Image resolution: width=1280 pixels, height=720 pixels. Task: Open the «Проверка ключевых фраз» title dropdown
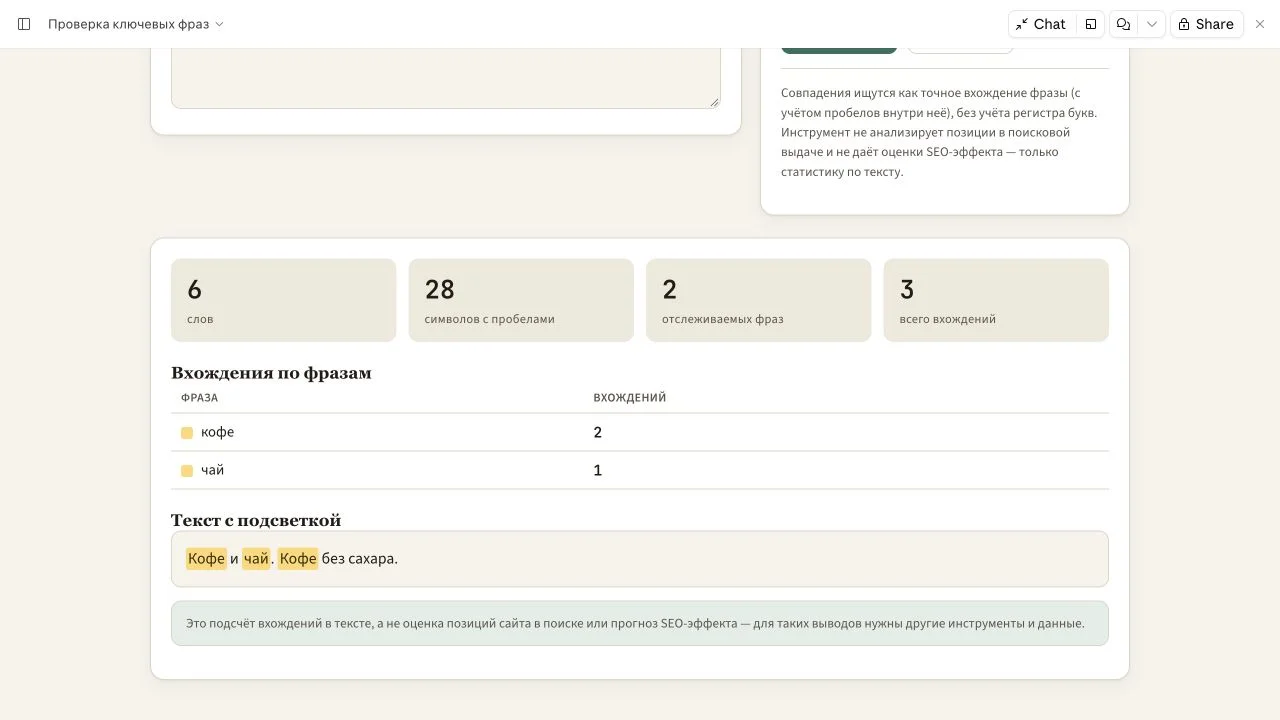136,24
